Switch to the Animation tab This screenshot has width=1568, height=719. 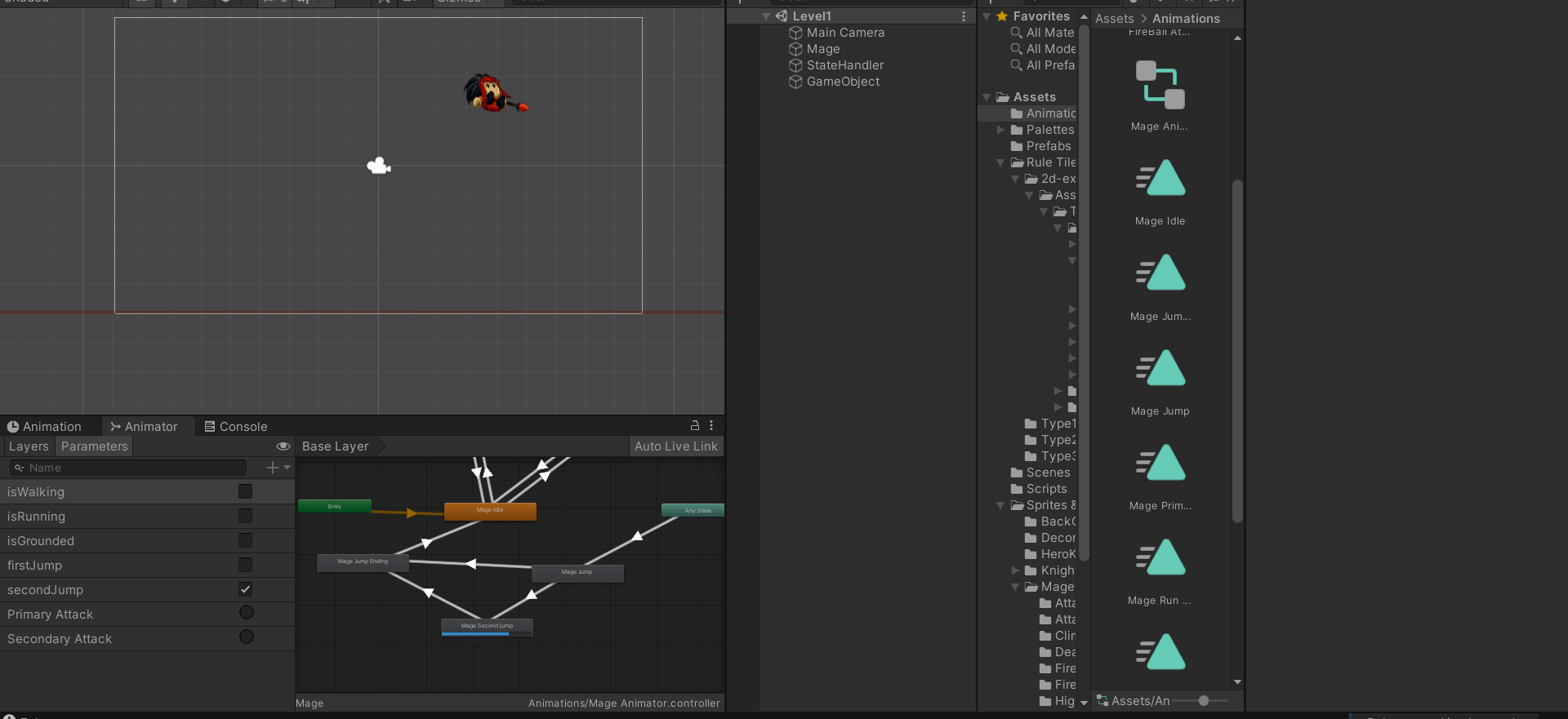pyautogui.click(x=45, y=427)
